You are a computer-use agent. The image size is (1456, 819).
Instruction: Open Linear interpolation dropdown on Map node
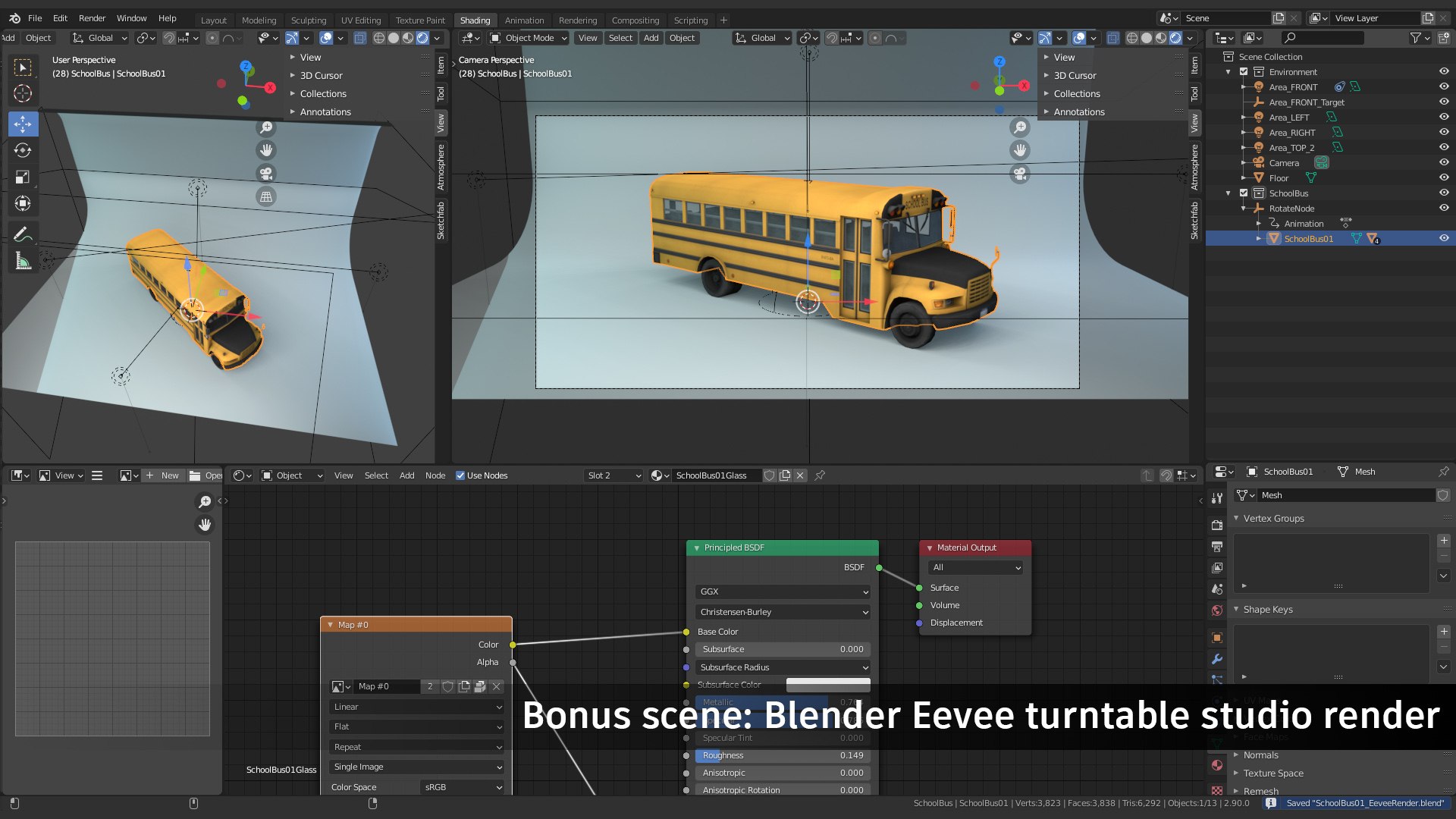click(416, 707)
